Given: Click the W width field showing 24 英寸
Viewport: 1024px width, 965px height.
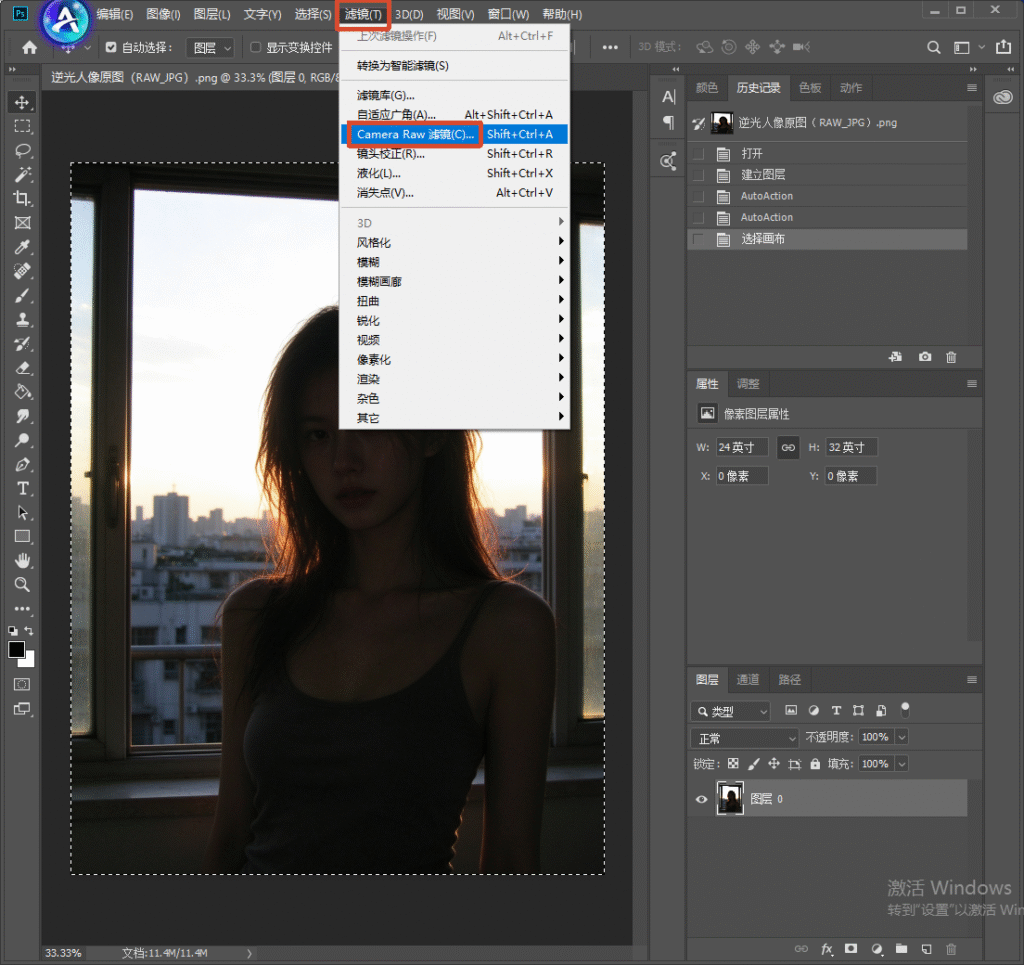Looking at the screenshot, I should click(742, 447).
